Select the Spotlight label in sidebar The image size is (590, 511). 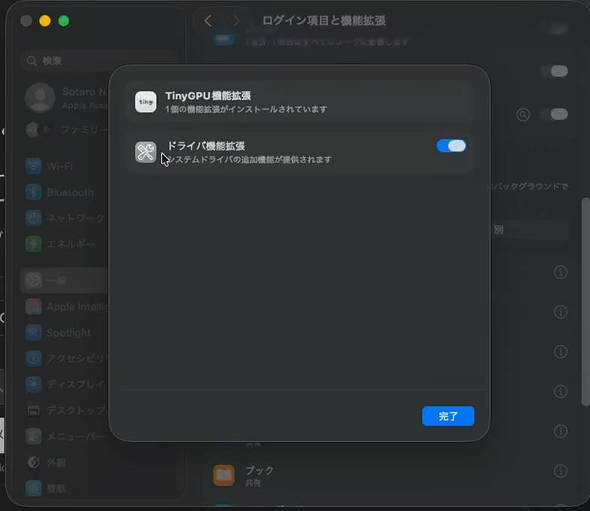click(x=68, y=333)
